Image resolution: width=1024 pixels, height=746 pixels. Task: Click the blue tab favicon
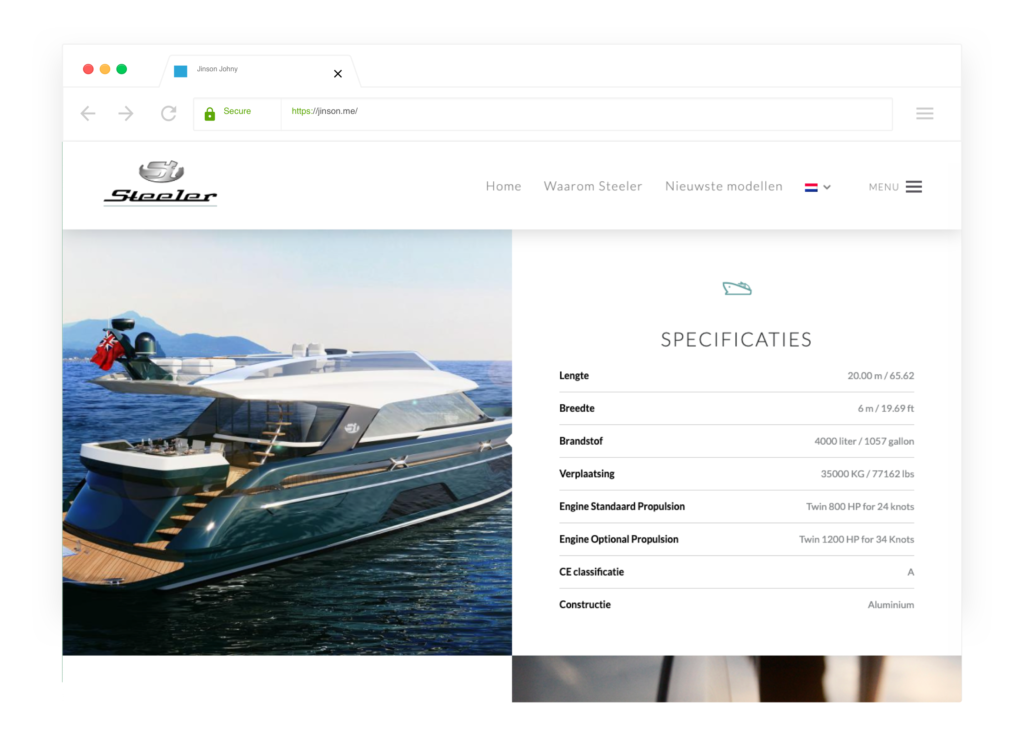[181, 71]
